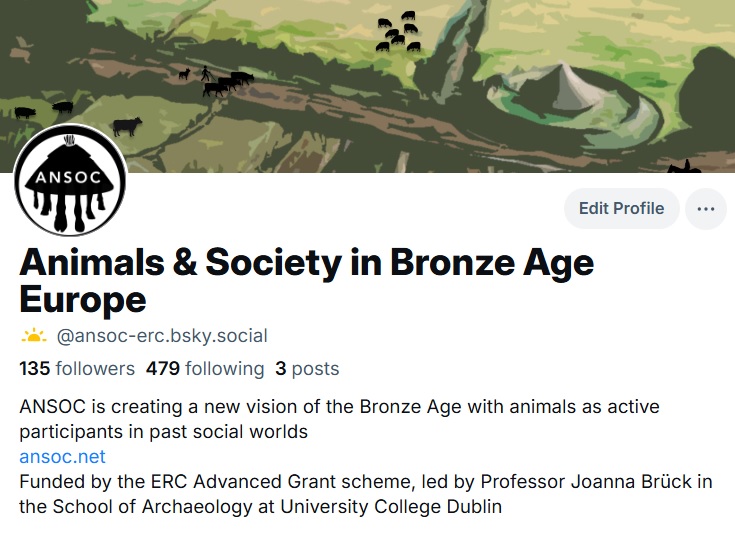The height and width of the screenshot is (538, 735).
Task: Open the banner header image
Action: tap(300, 60)
